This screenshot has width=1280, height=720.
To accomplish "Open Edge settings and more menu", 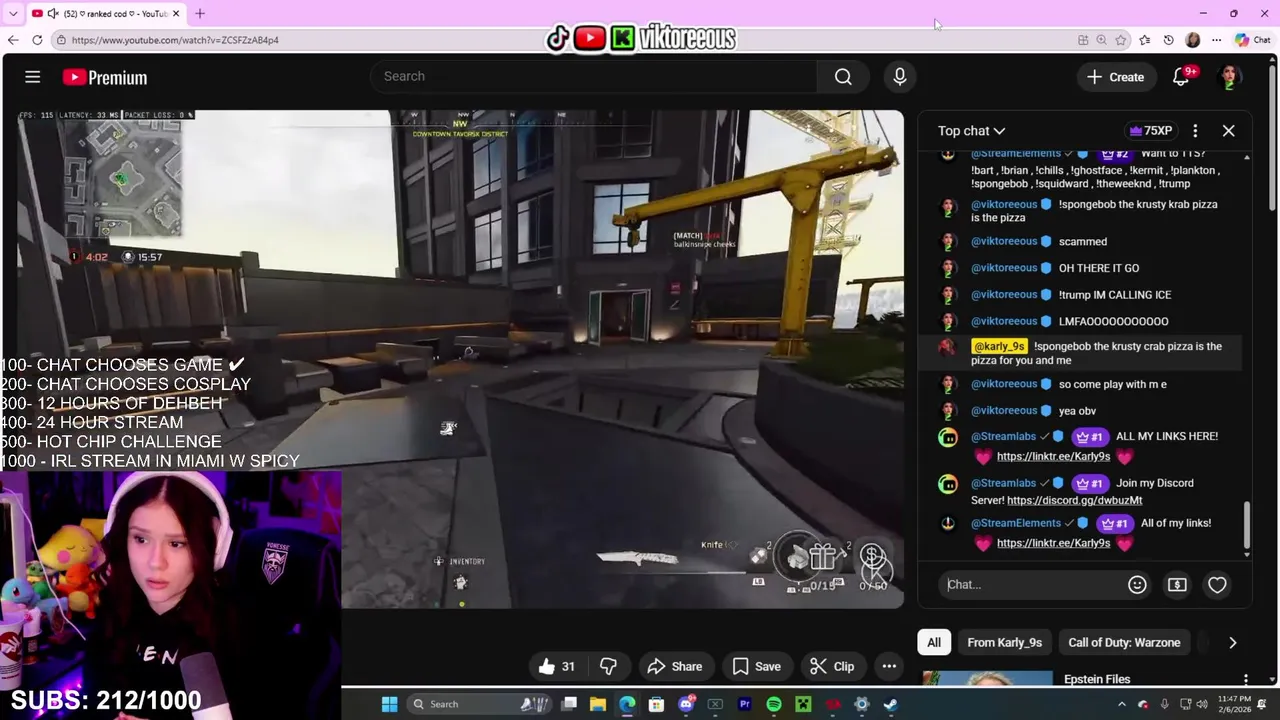I will [1217, 40].
